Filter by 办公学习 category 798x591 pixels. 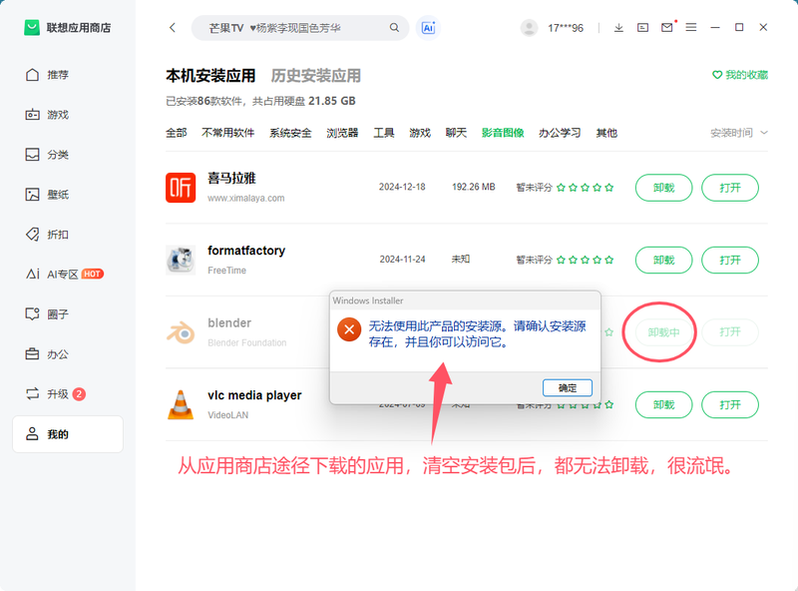coord(560,133)
